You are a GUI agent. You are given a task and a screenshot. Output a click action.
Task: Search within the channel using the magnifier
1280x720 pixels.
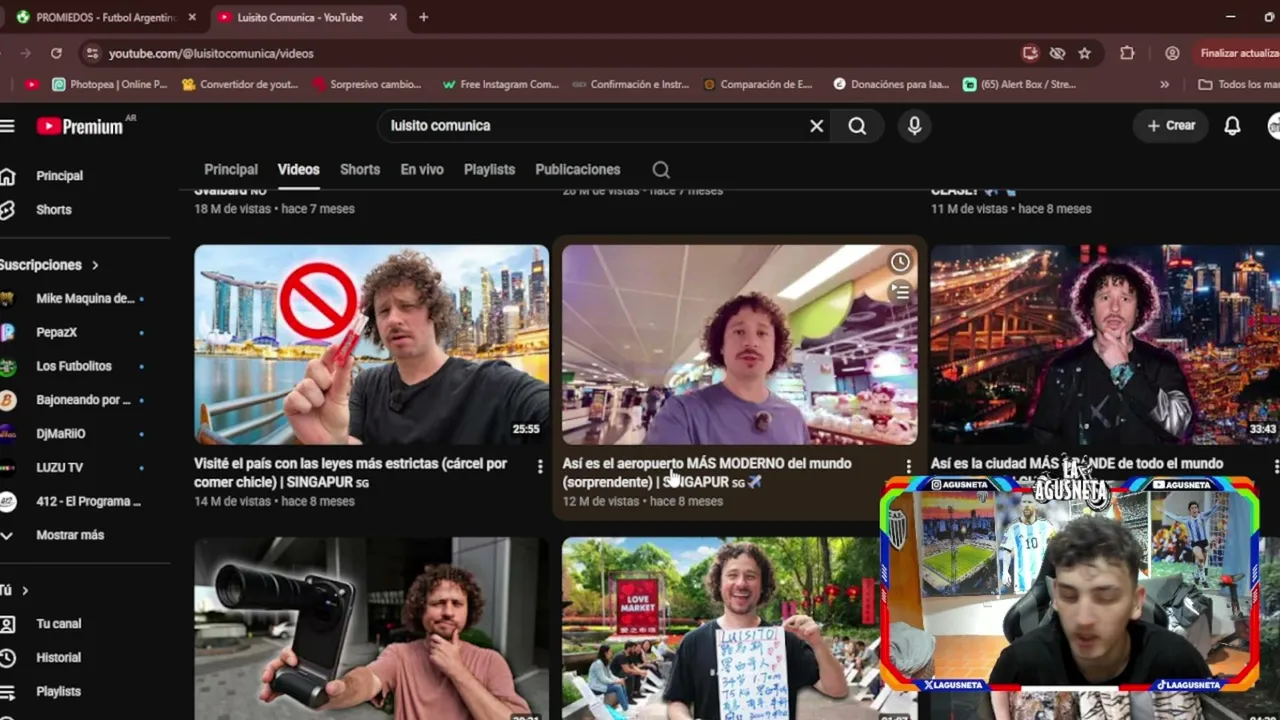click(x=661, y=170)
